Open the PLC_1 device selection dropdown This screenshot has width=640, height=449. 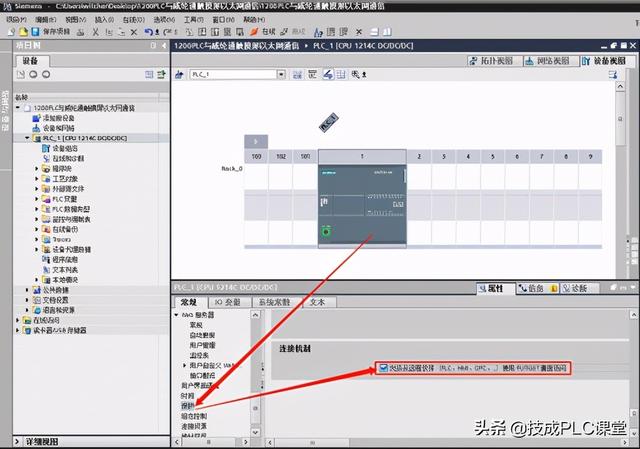281,74
